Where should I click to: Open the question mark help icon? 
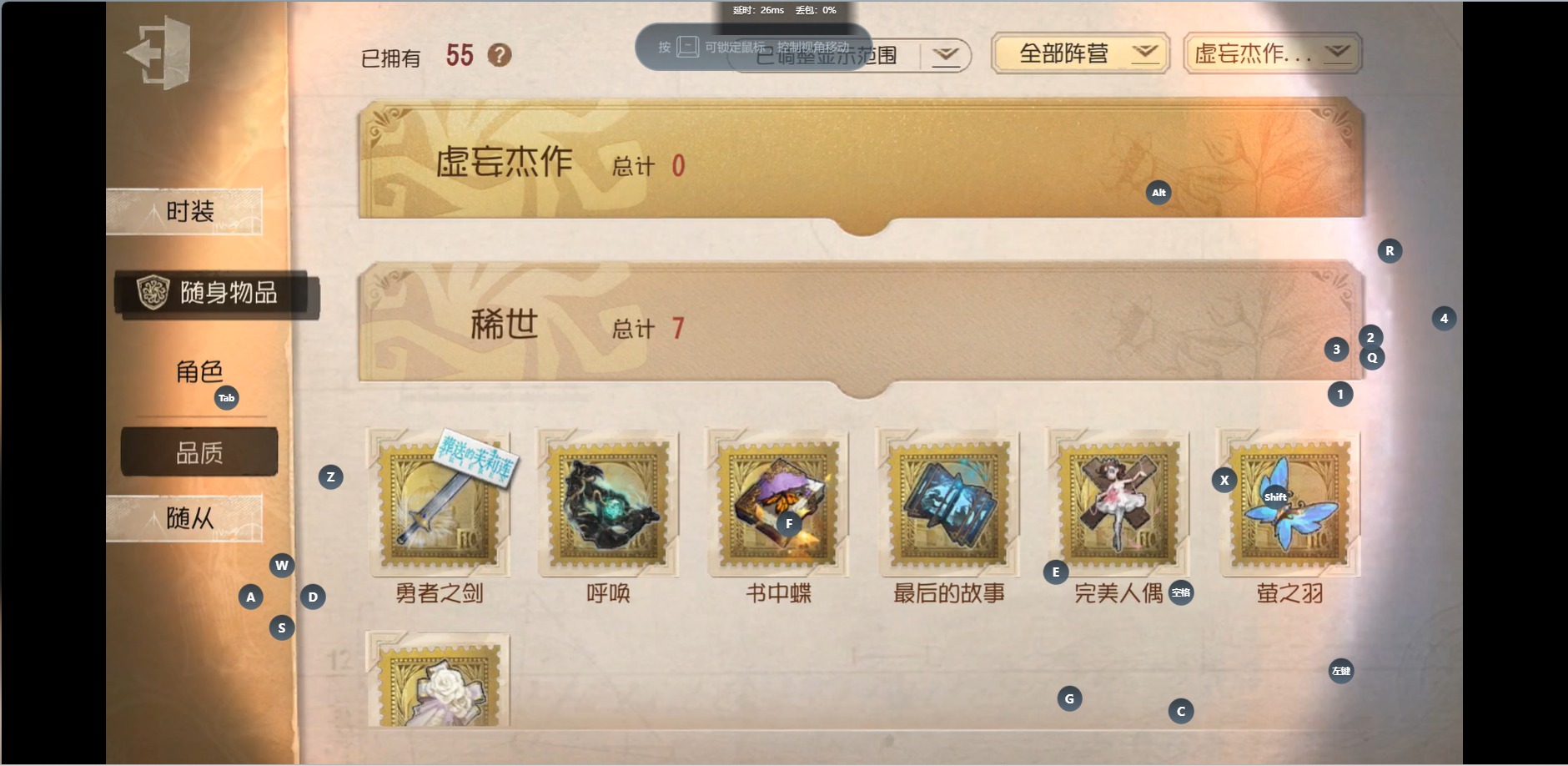tap(500, 55)
